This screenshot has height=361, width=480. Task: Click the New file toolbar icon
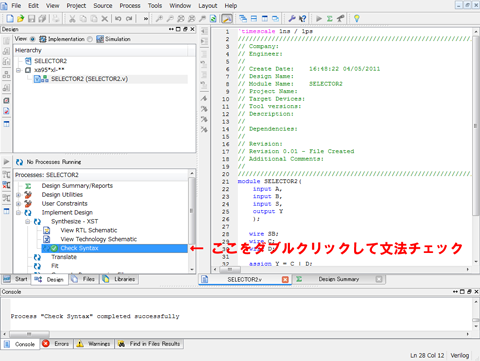(x=10, y=19)
